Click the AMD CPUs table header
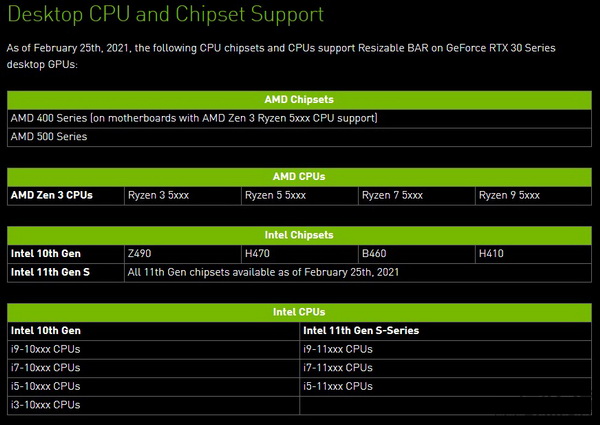 point(299,177)
